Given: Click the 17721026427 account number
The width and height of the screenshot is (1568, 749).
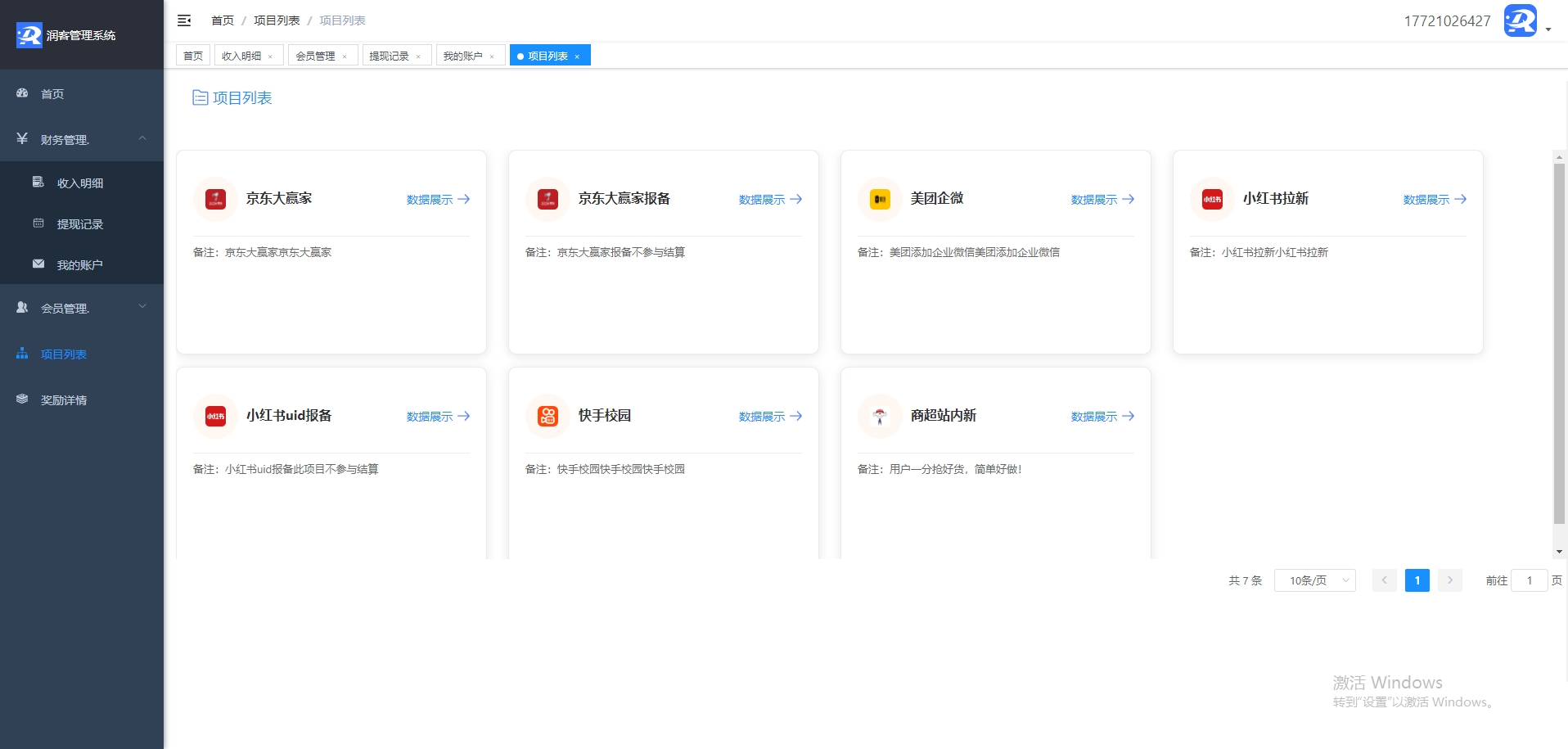Looking at the screenshot, I should tap(1447, 21).
